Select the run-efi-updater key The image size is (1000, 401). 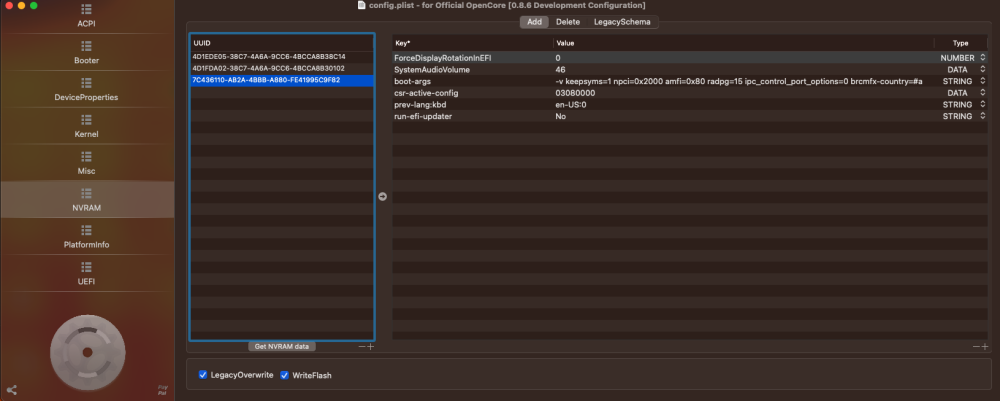point(423,117)
